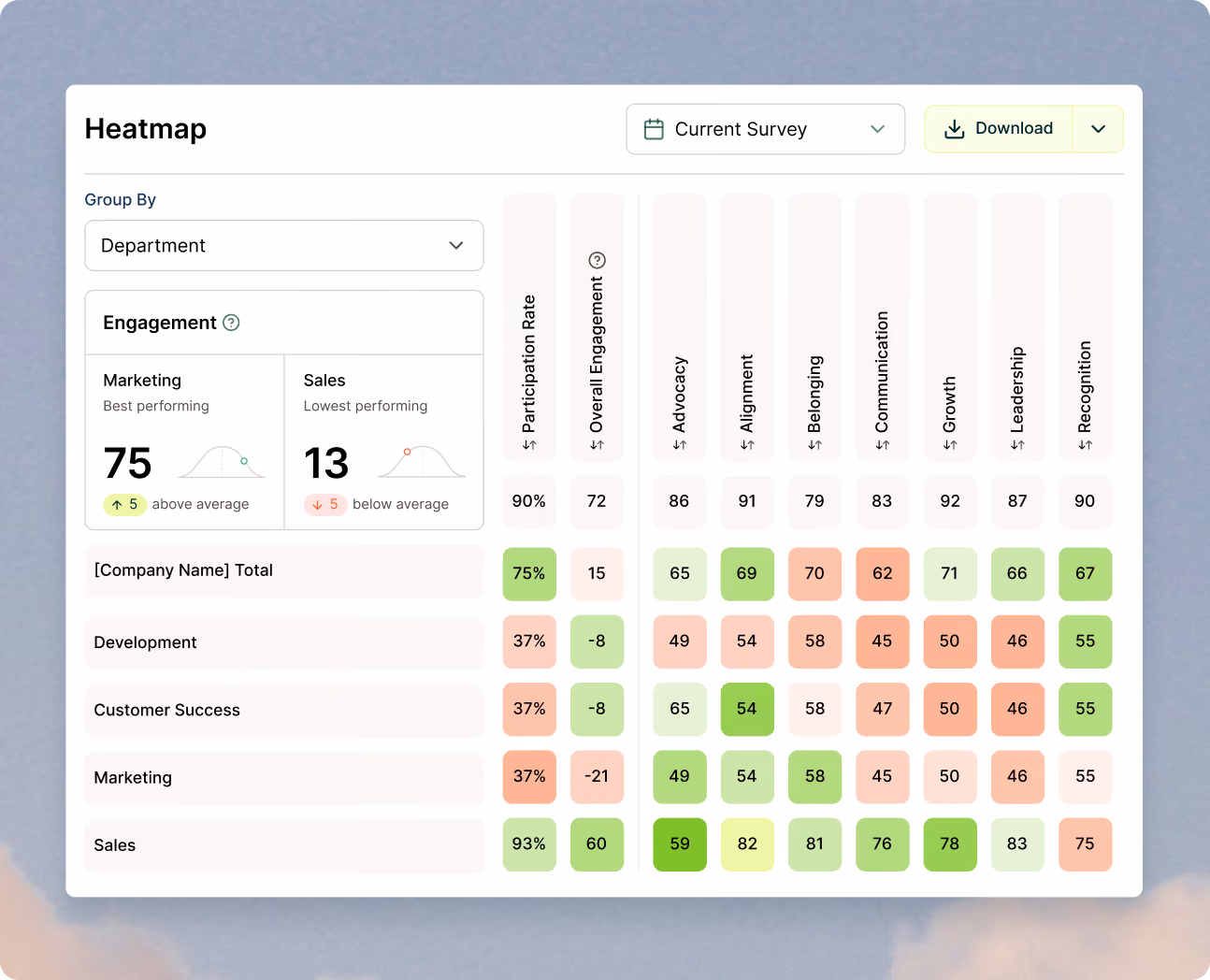Screen dimensions: 1210x980
Task: Click the Sales 59 Advocacy cell
Action: click(680, 844)
